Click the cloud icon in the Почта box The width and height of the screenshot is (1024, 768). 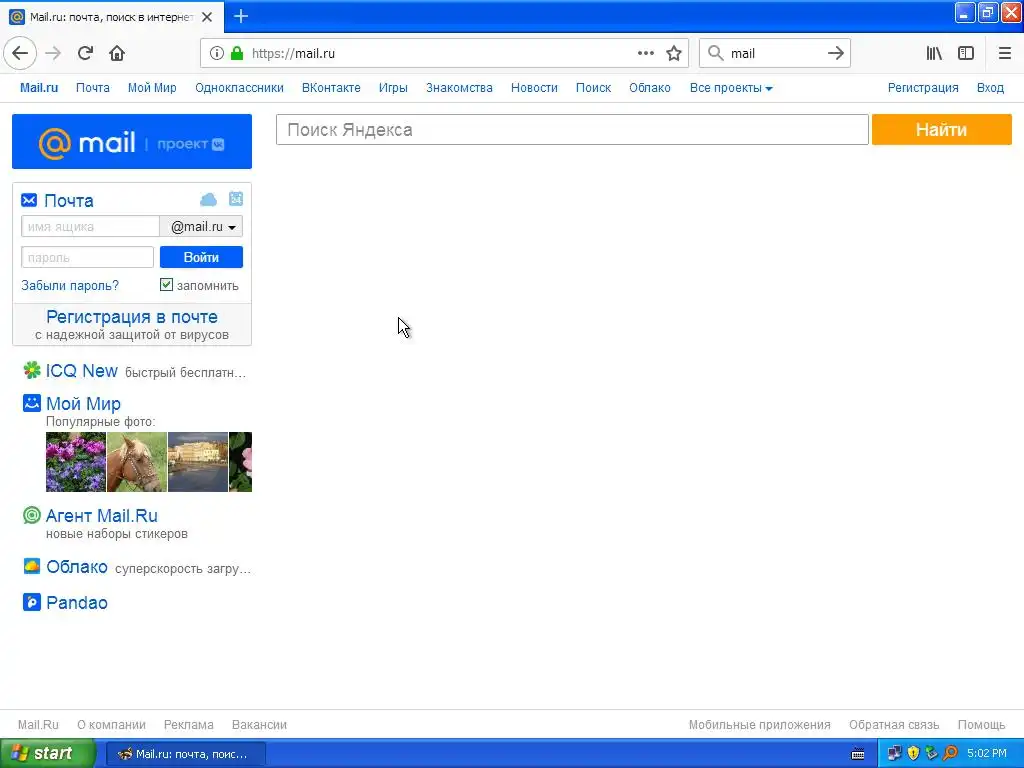pyautogui.click(x=208, y=199)
